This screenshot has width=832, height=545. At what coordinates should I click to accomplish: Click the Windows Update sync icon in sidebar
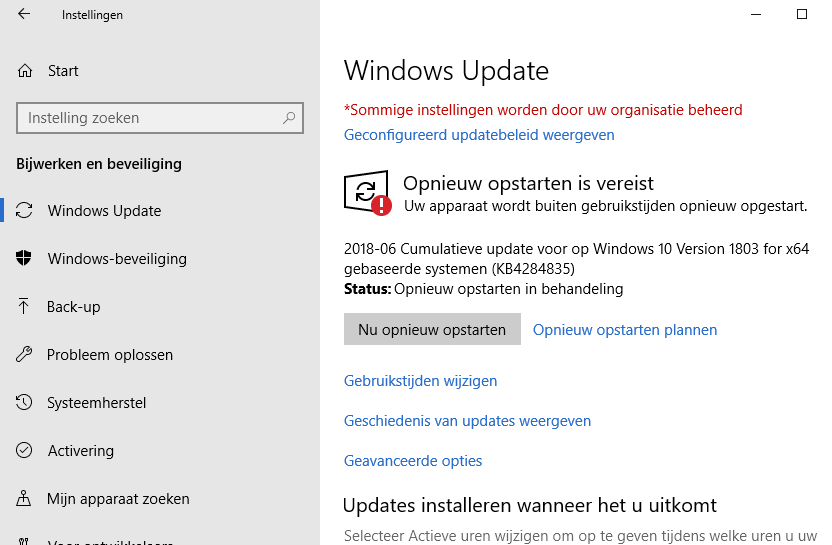point(25,211)
